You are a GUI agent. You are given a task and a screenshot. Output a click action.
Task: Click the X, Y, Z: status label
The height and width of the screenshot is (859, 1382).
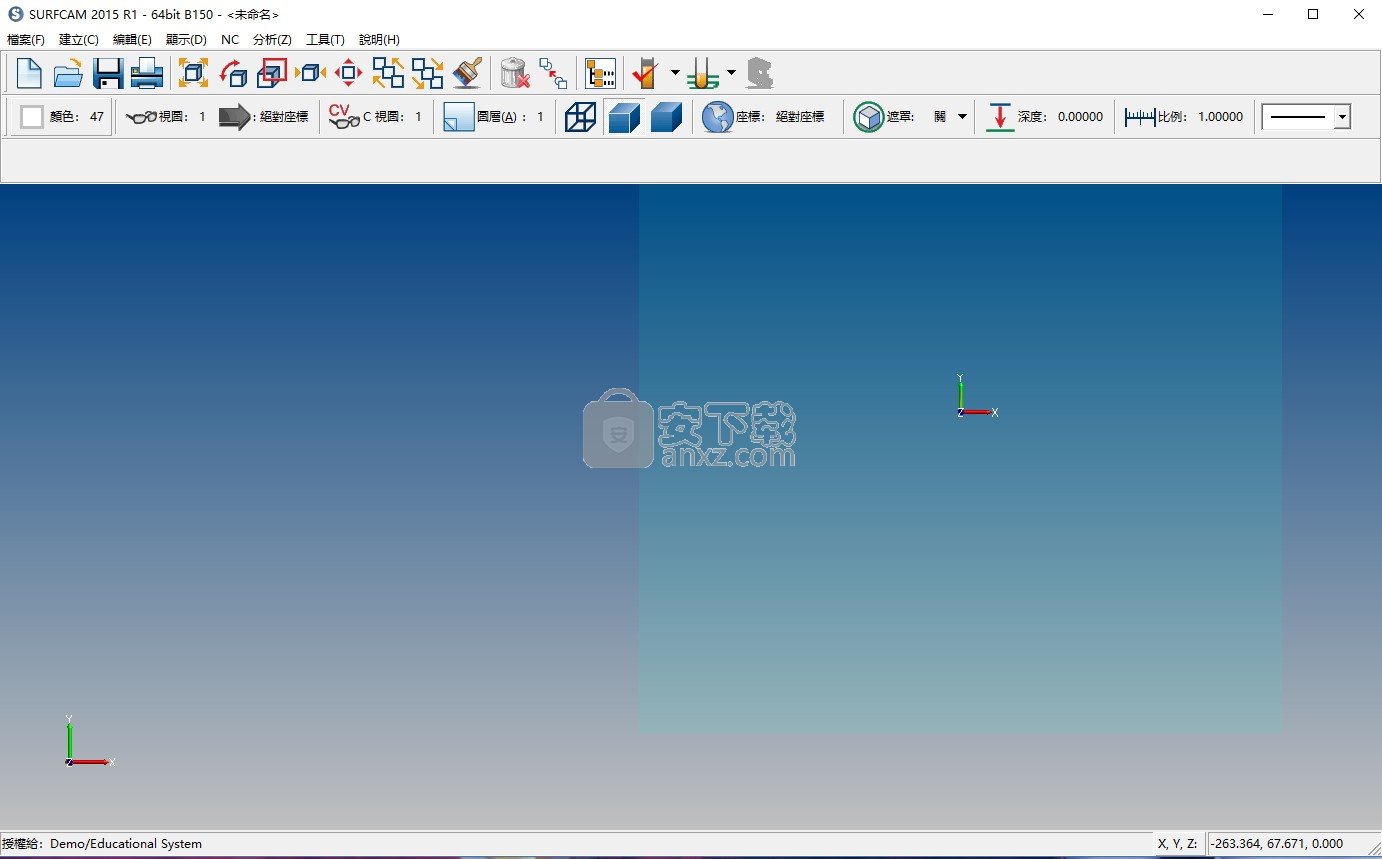(1177, 844)
